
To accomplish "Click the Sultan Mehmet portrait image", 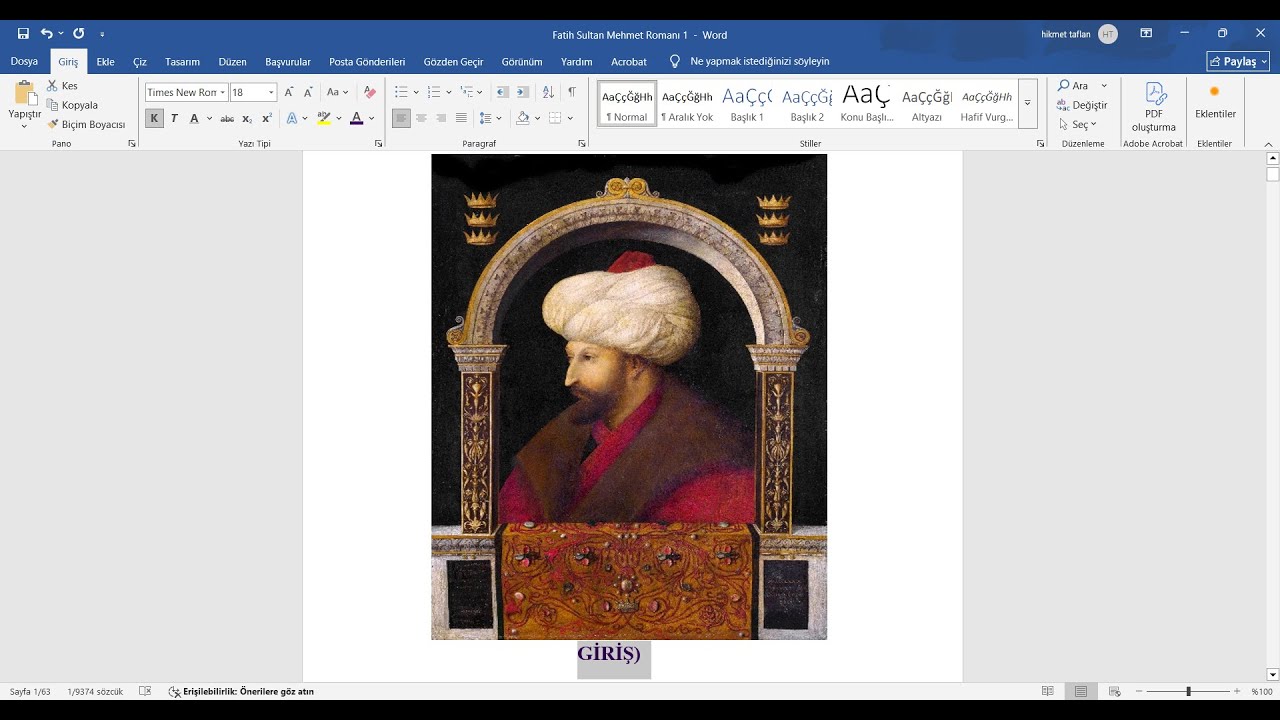I will coord(629,397).
